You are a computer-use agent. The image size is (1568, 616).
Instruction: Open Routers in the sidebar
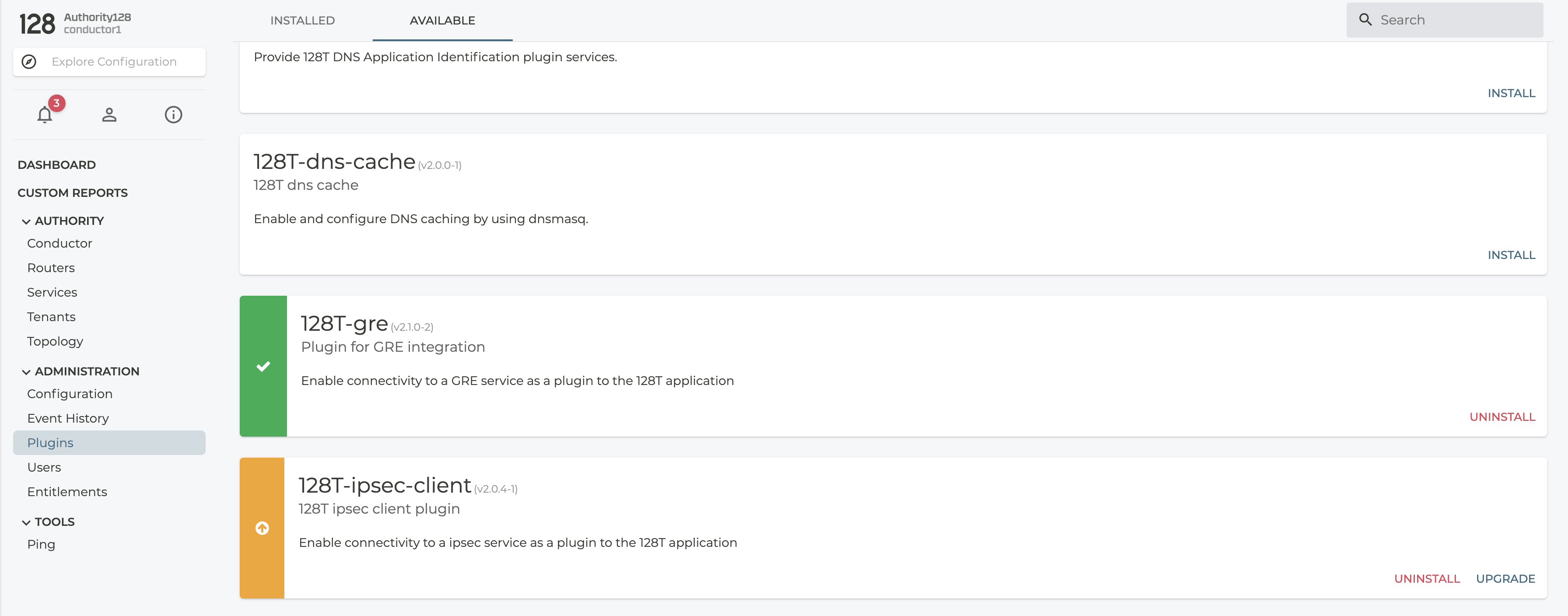pyautogui.click(x=51, y=268)
